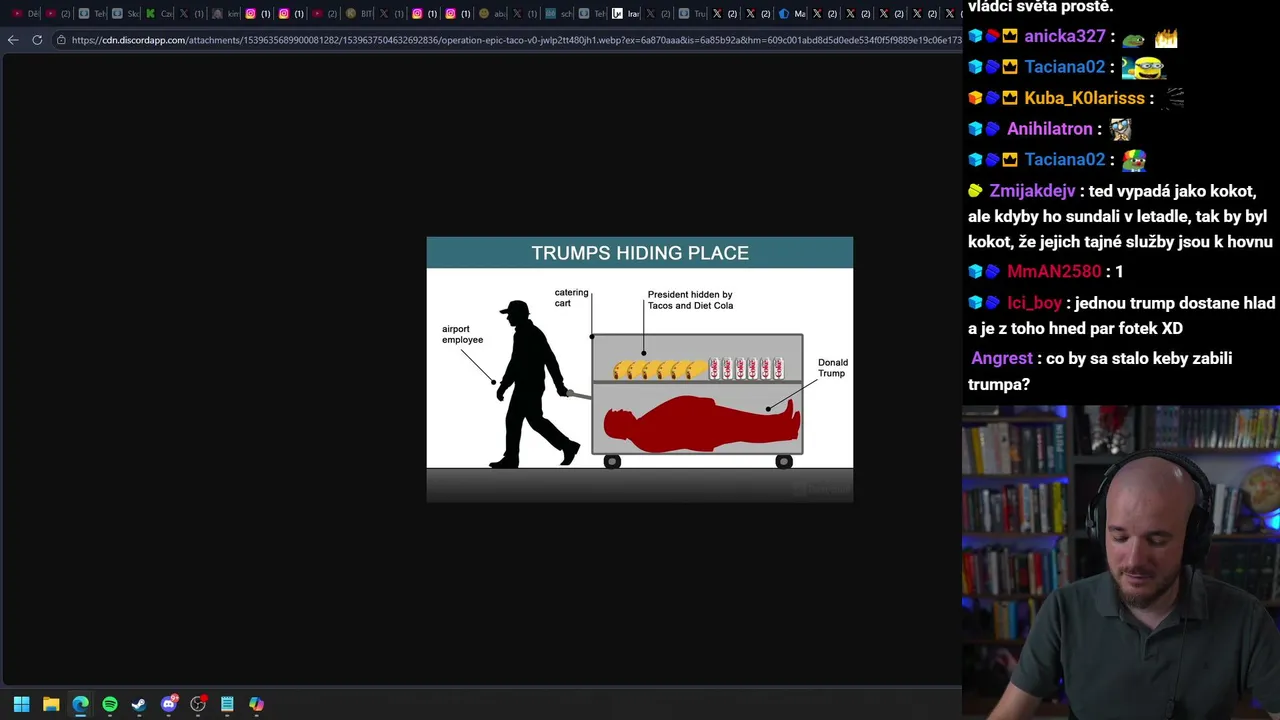Open the Windows Start menu
The width and height of the screenshot is (1280, 720).
coord(21,704)
